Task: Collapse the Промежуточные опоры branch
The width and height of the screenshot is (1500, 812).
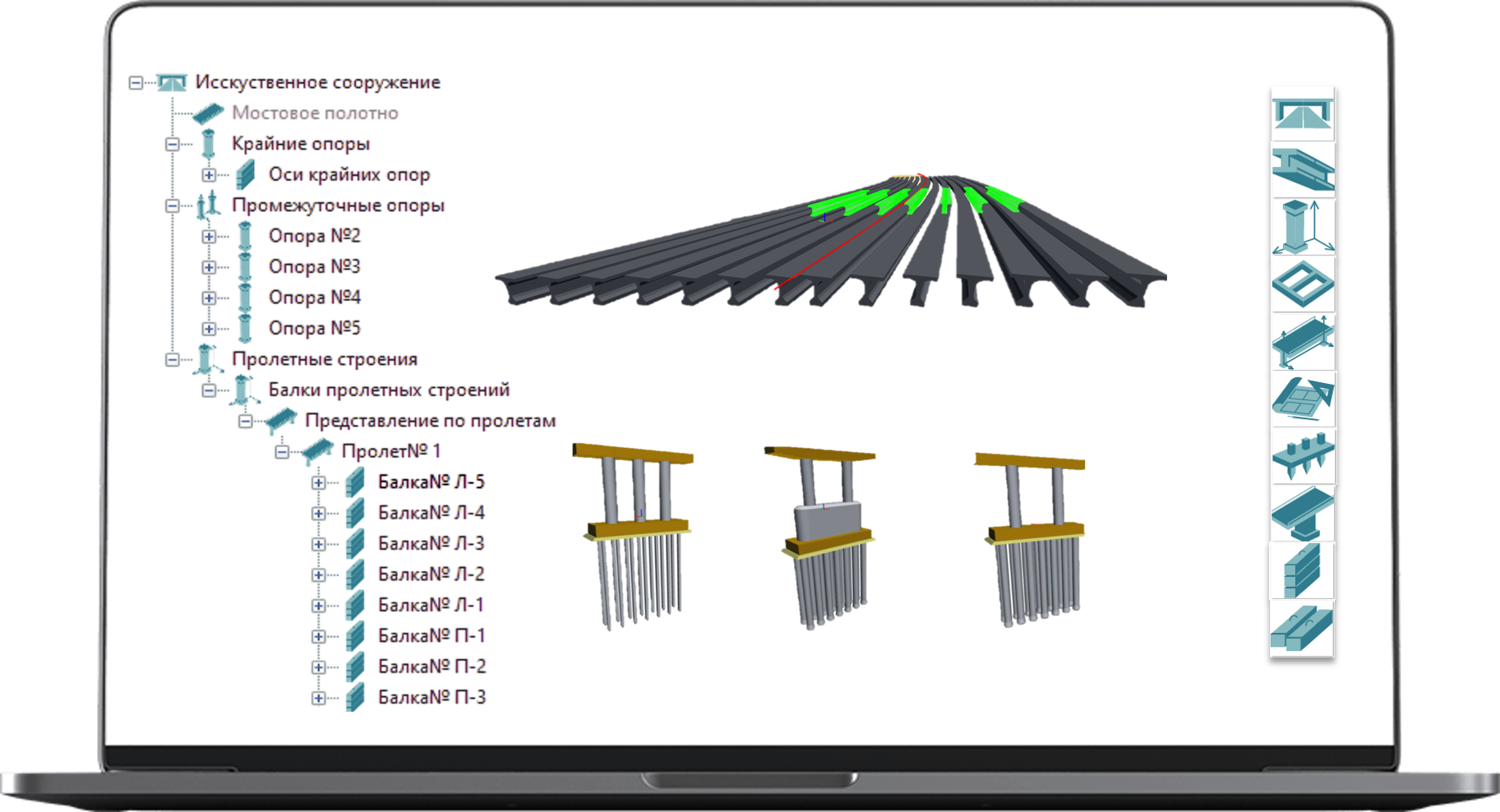Action: pyautogui.click(x=173, y=205)
